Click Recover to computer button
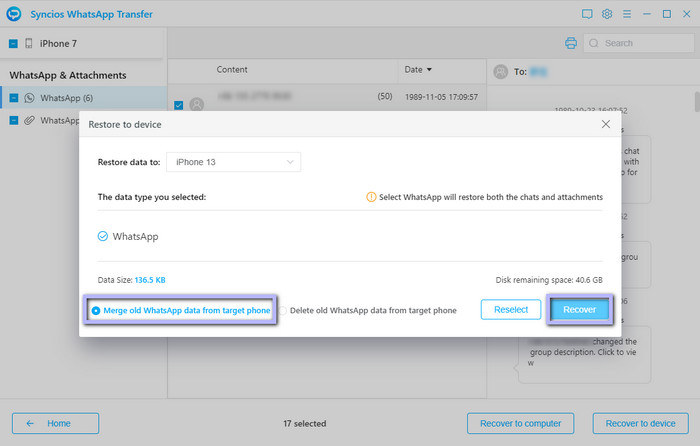 pos(521,423)
